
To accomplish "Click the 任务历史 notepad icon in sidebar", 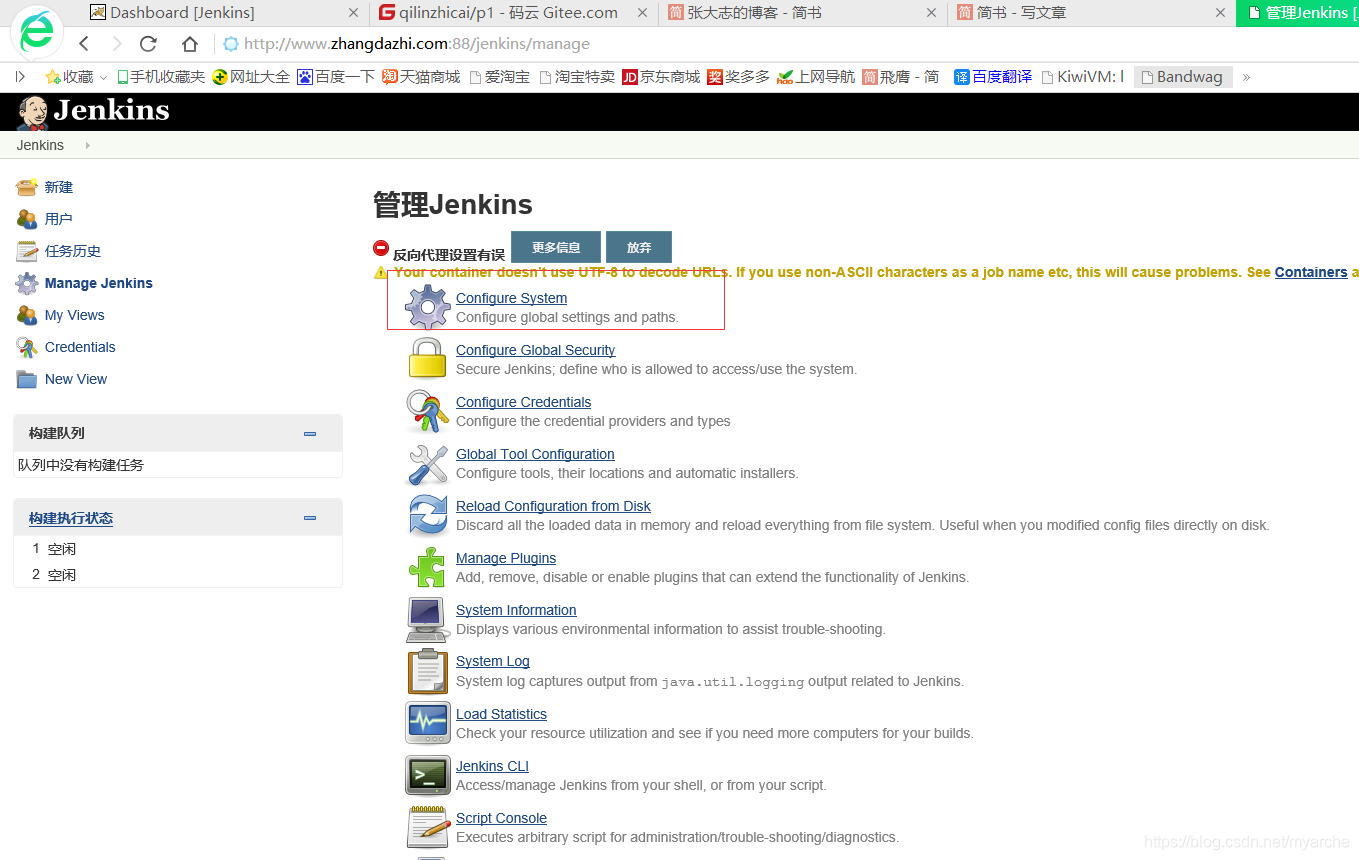I will 27,251.
